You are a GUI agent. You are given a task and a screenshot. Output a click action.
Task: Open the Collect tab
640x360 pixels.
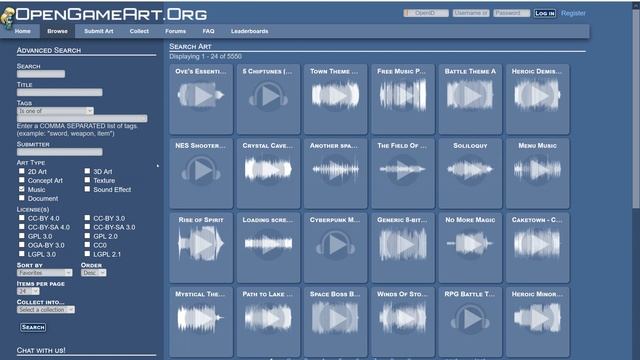(x=139, y=31)
